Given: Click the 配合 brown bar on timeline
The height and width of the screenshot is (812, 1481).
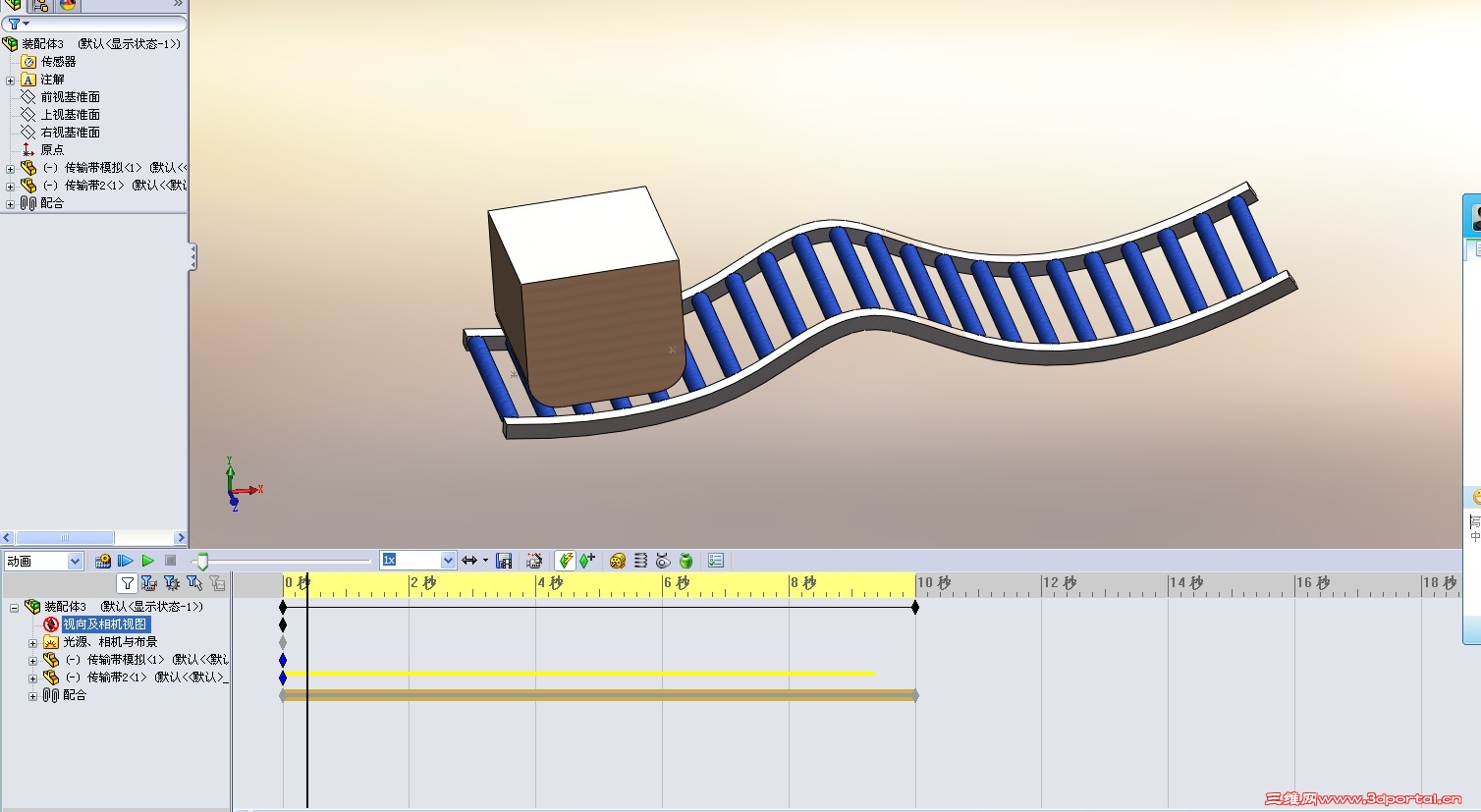Looking at the screenshot, I should tap(599, 695).
